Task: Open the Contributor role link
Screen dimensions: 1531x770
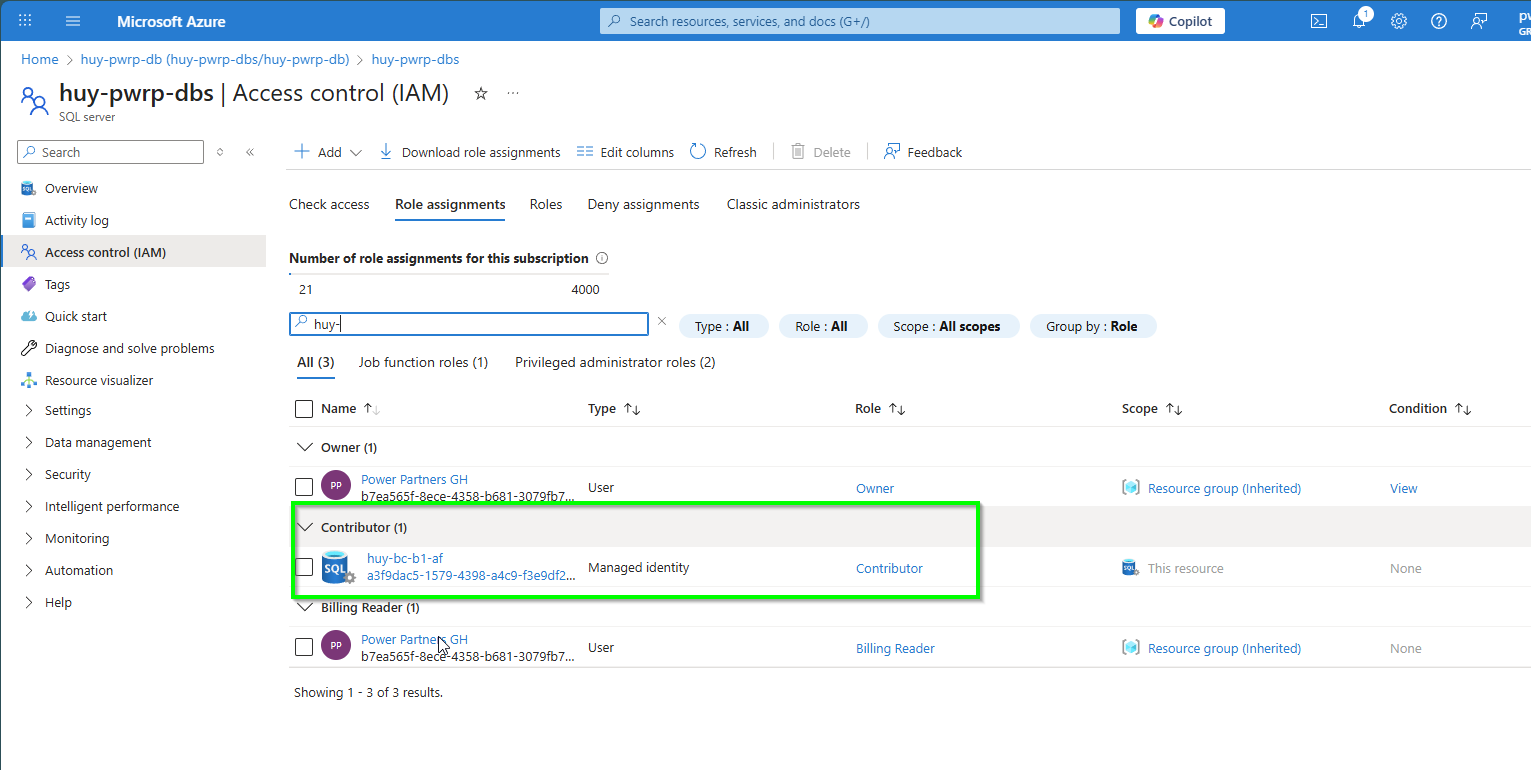Action: tap(889, 568)
